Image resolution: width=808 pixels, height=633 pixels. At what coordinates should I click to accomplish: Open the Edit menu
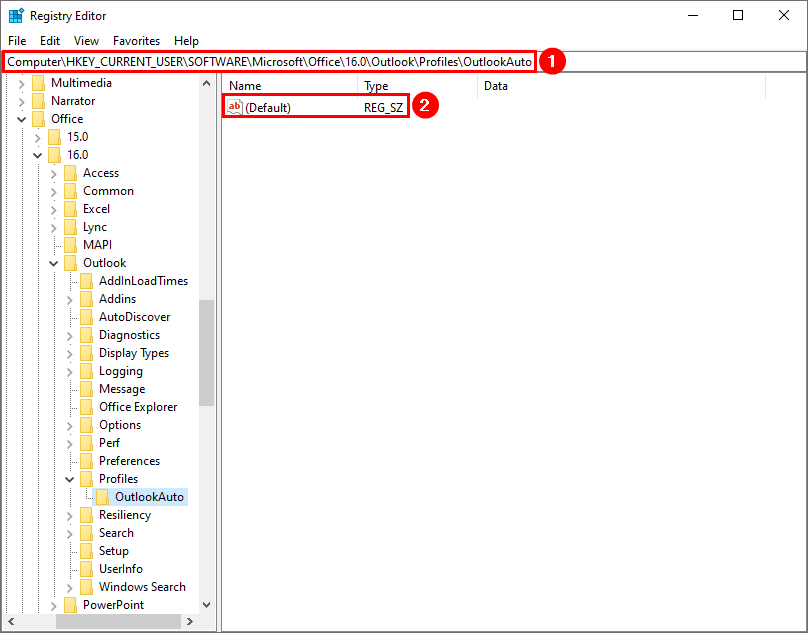click(50, 41)
